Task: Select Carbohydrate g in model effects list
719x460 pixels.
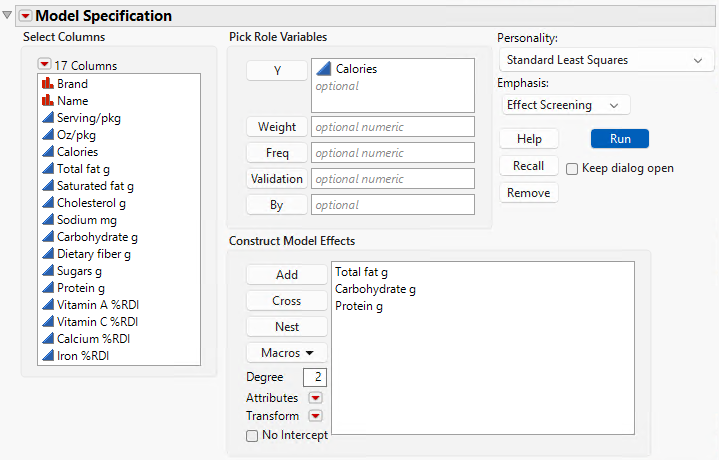Action: click(375, 289)
